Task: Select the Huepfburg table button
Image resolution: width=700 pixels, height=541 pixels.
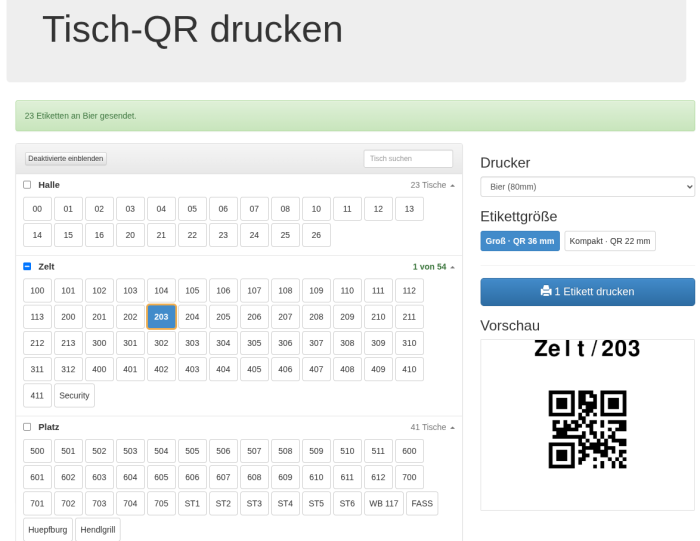Action: point(48,529)
